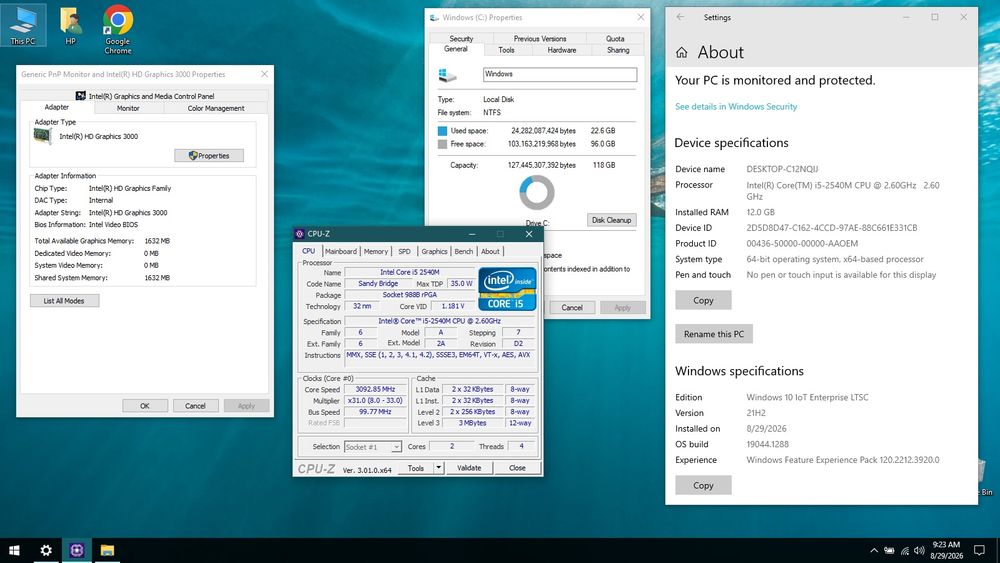Click the drive name field containing Windows
The height and width of the screenshot is (563, 1000).
(x=559, y=75)
